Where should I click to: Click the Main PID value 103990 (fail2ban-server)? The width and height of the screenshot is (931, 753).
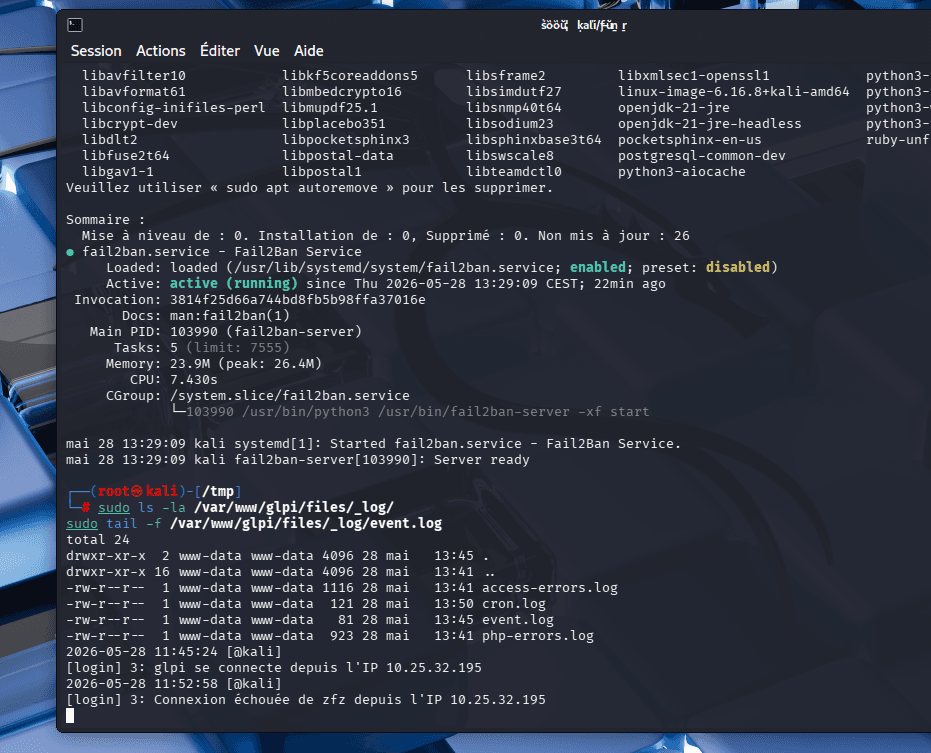tap(265, 331)
